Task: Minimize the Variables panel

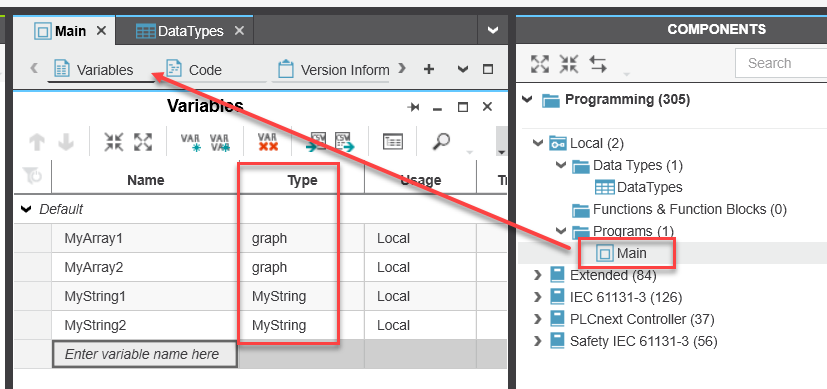Action: tap(437, 108)
